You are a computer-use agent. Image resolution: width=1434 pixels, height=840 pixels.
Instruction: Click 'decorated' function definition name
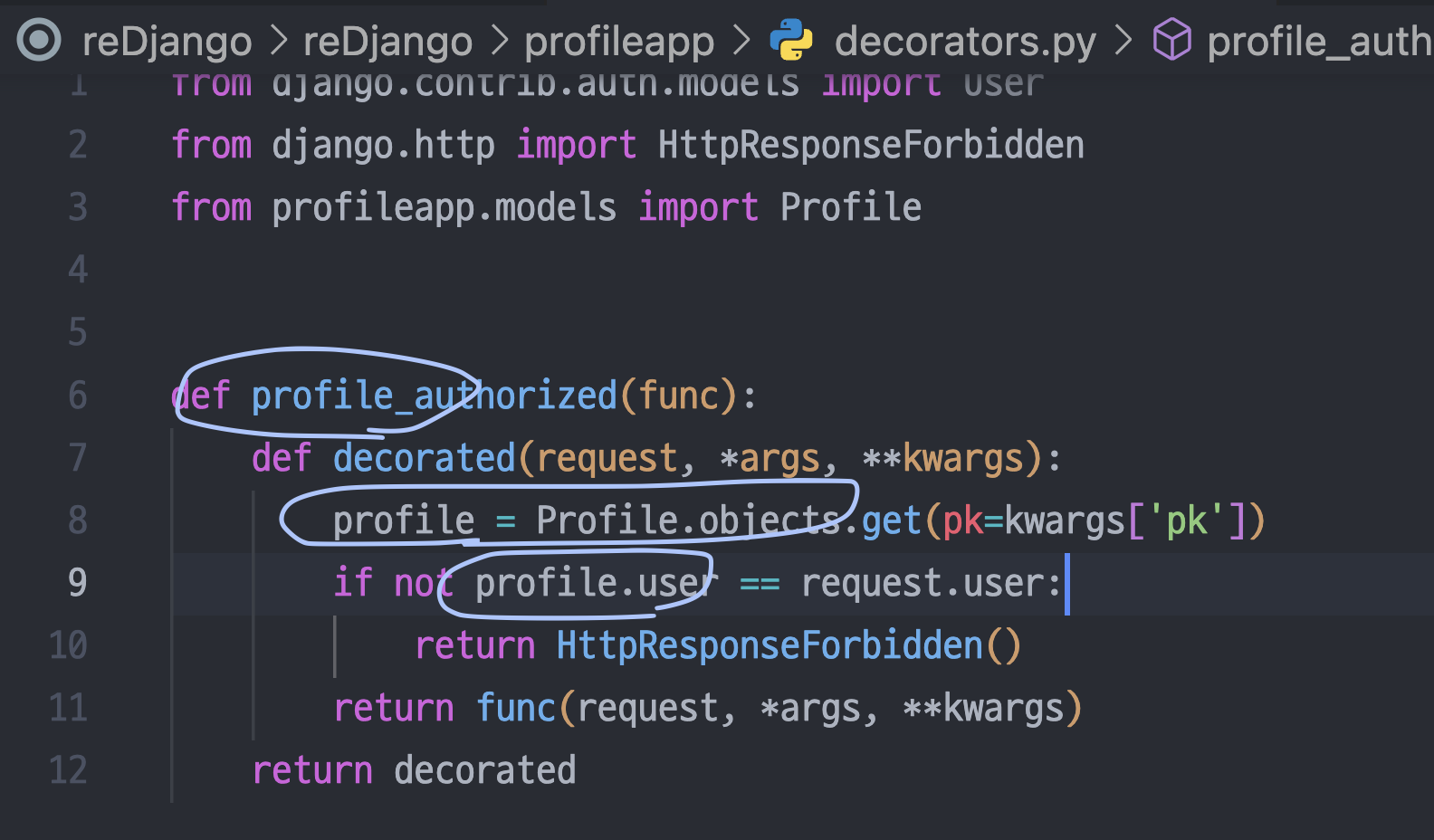tap(424, 458)
